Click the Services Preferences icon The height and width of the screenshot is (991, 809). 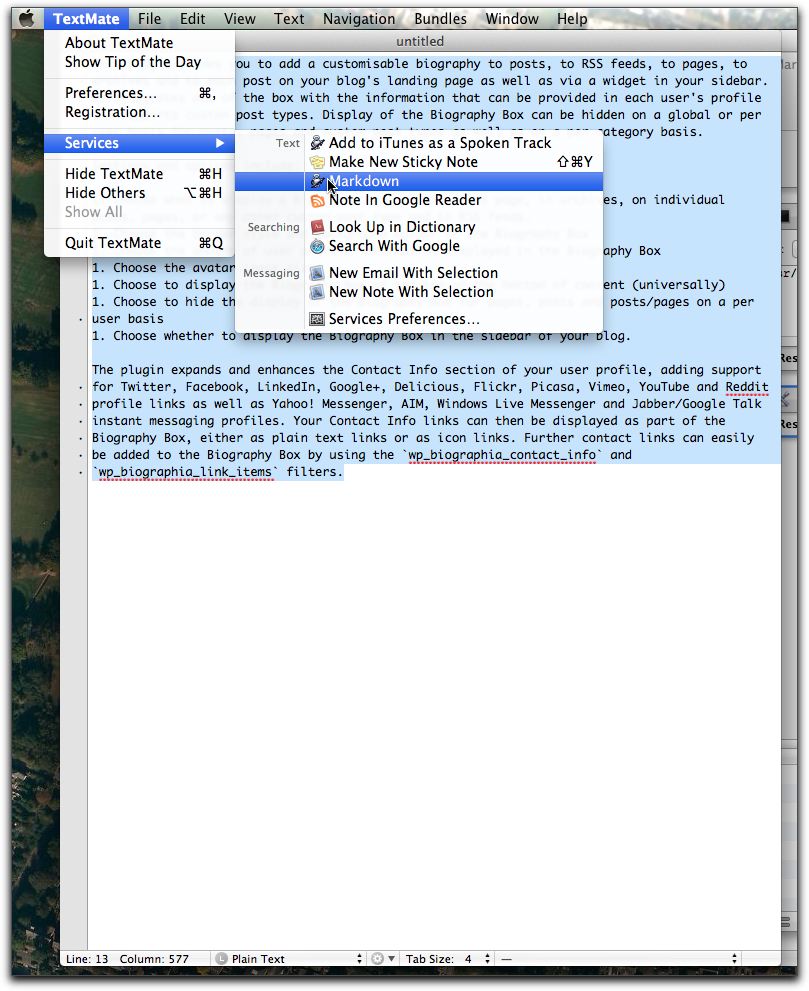(317, 319)
